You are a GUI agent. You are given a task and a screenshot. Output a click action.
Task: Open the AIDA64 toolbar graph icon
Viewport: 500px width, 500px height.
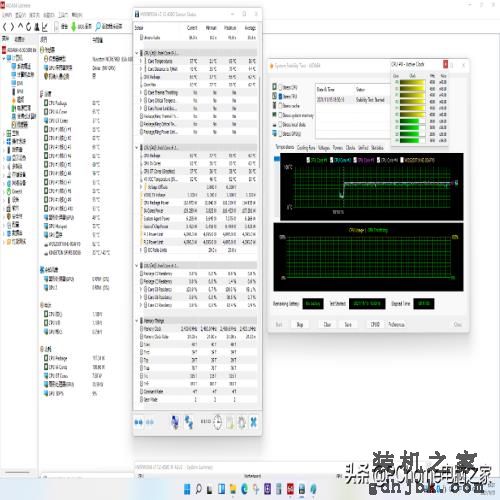(x=45, y=26)
